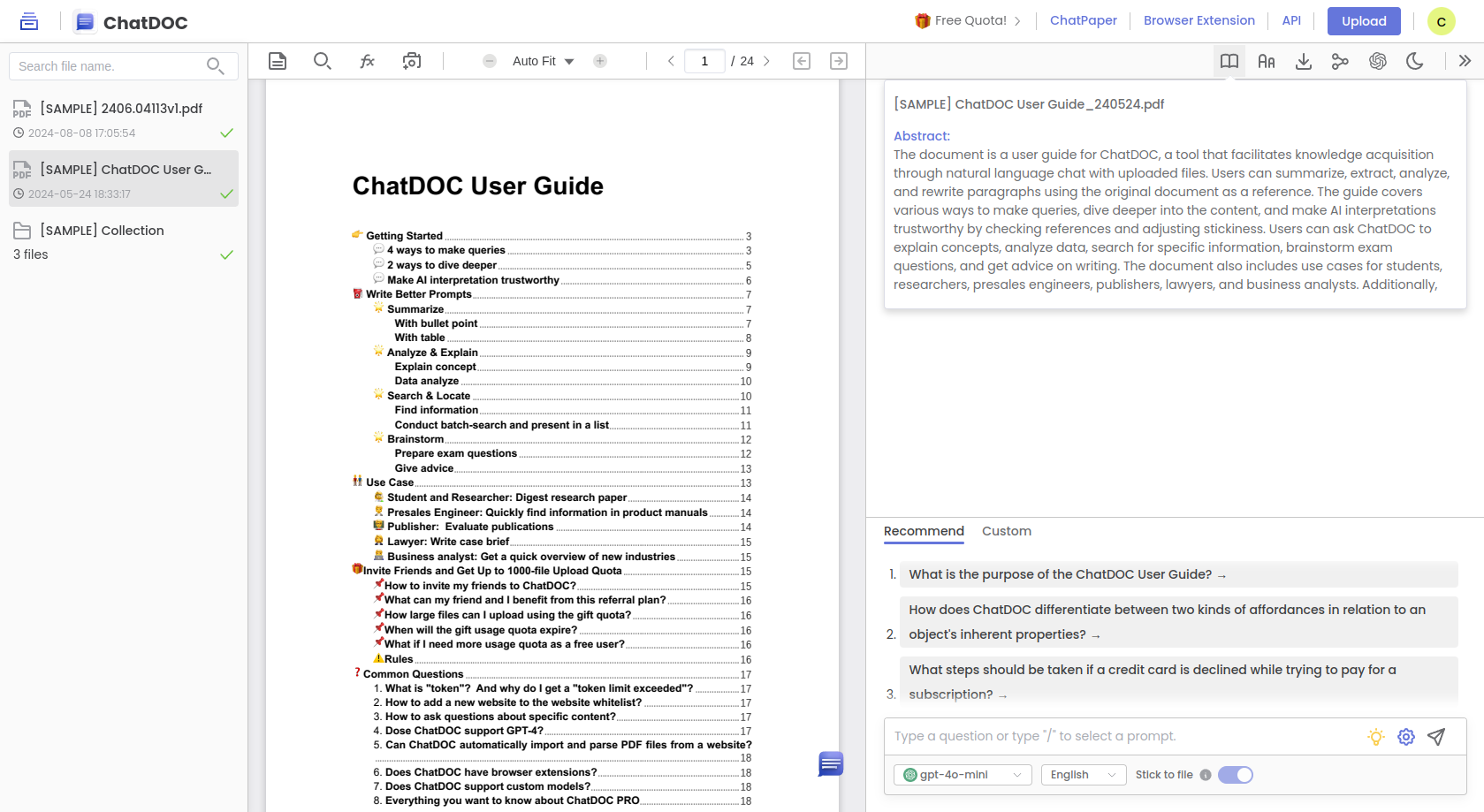Click the share nodes icon
Viewport: 1484px width, 812px height.
(x=1341, y=61)
